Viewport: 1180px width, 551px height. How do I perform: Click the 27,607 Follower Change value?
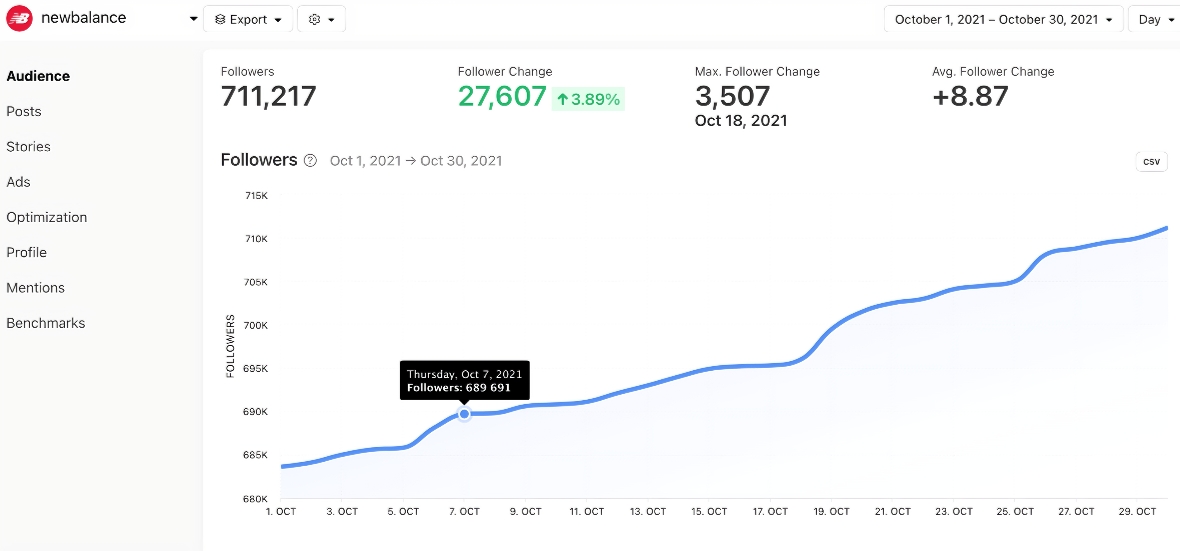(502, 97)
